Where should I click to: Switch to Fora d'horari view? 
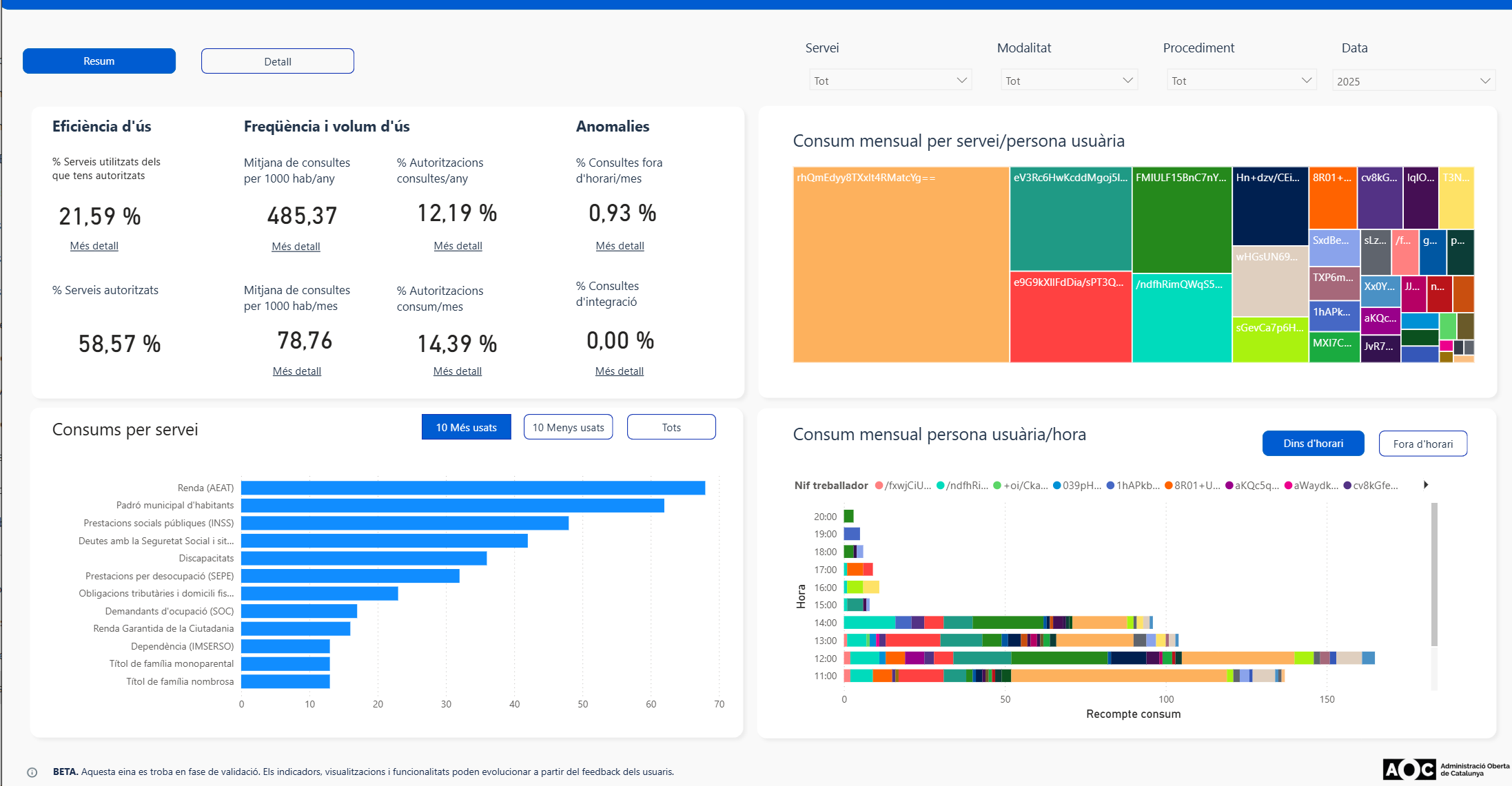[1423, 444]
